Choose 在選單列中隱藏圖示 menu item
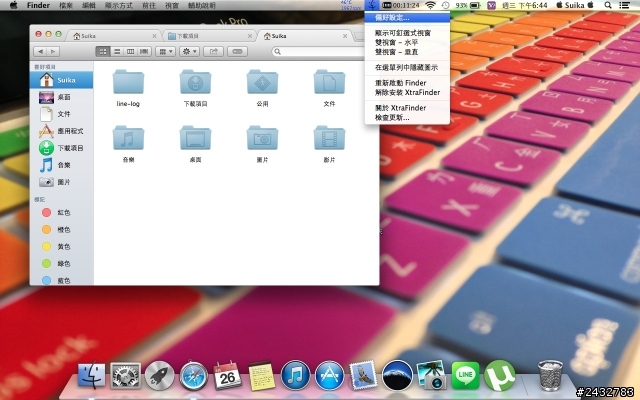The width and height of the screenshot is (640, 400). click(407, 67)
